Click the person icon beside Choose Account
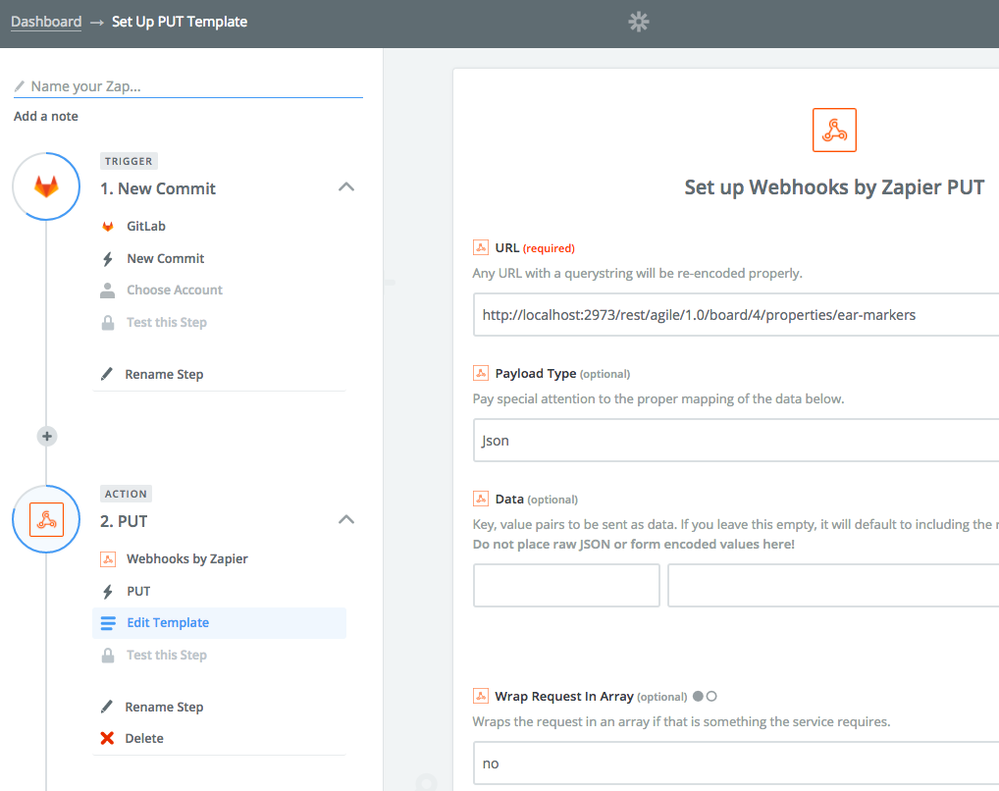The height and width of the screenshot is (791, 999). coord(108,290)
